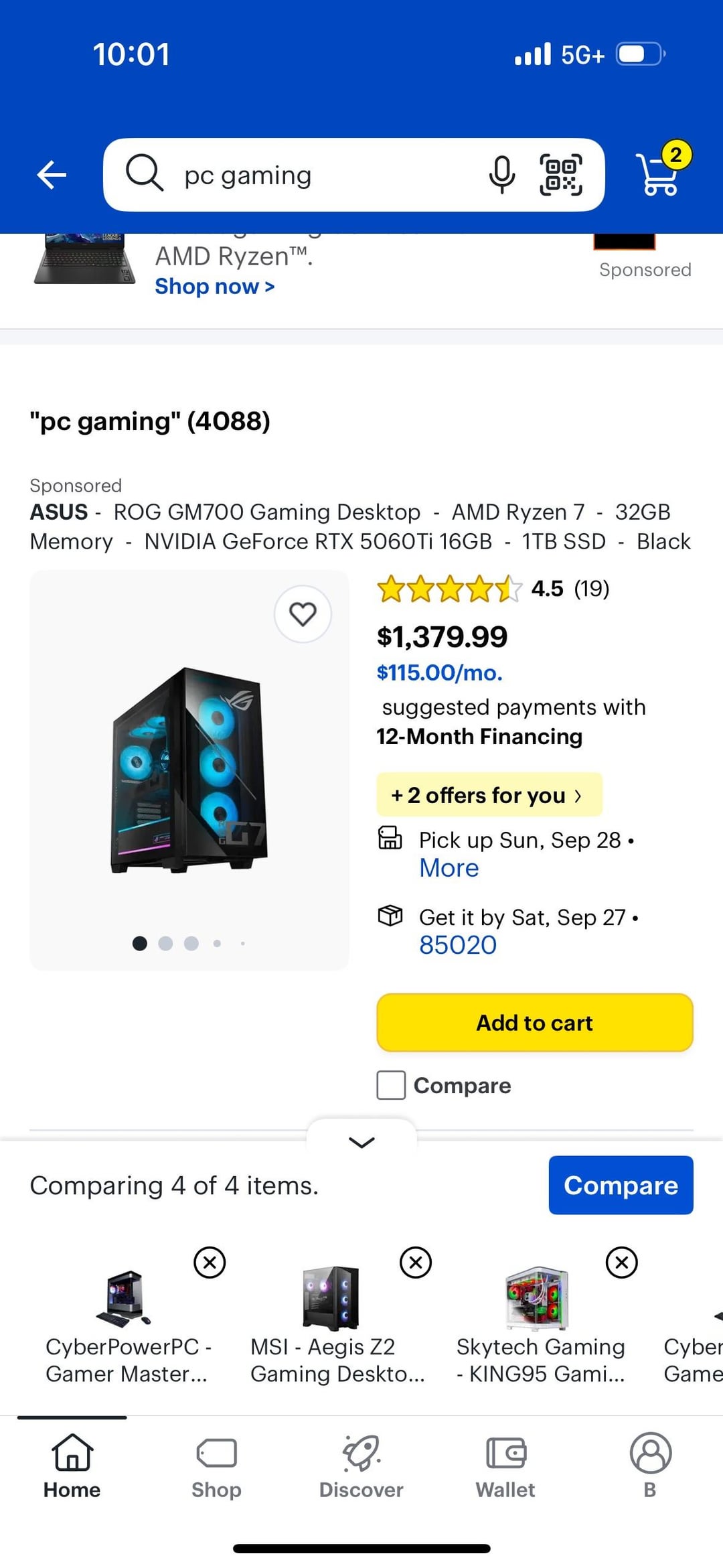Remove MSI Aegis Z2 from comparison
723x1568 pixels.
click(x=416, y=1263)
